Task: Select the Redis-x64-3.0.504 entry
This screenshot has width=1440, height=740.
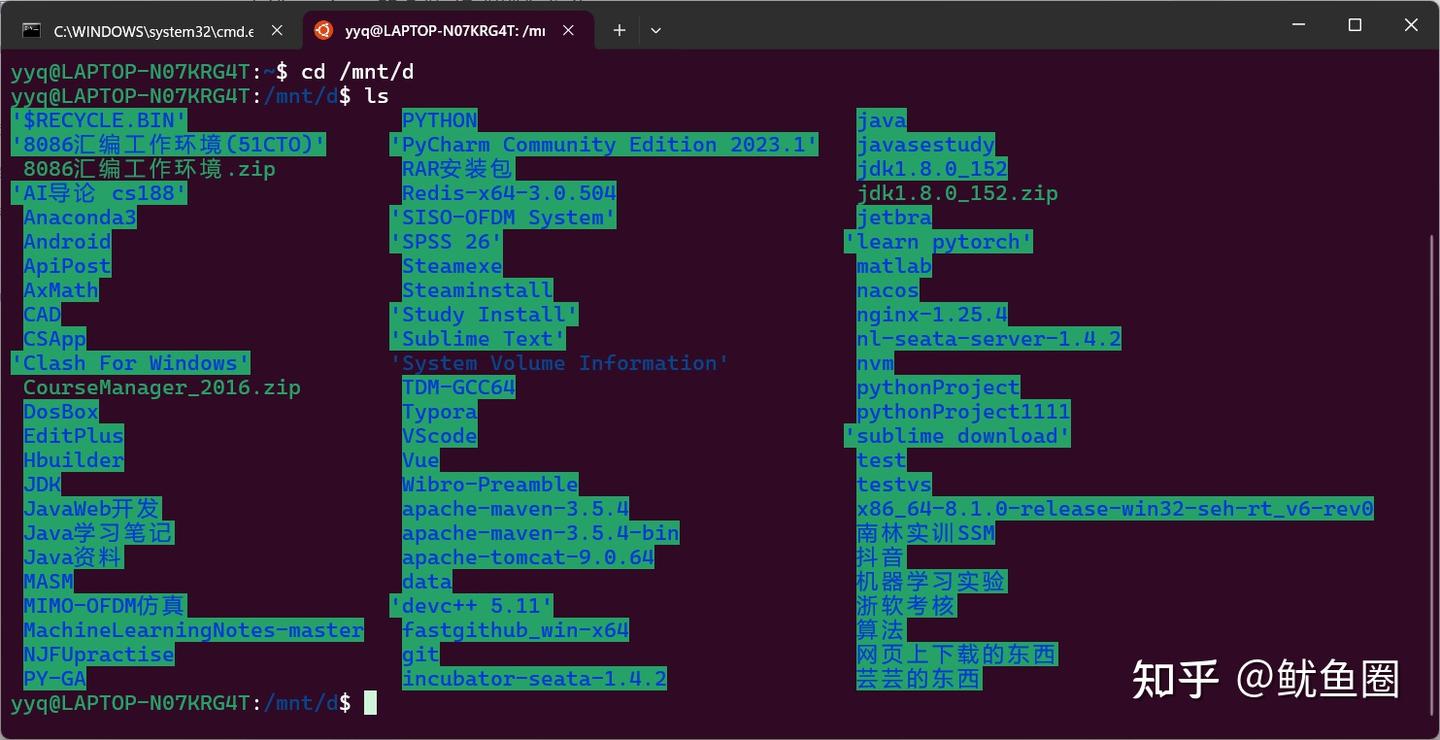Action: pos(507,193)
